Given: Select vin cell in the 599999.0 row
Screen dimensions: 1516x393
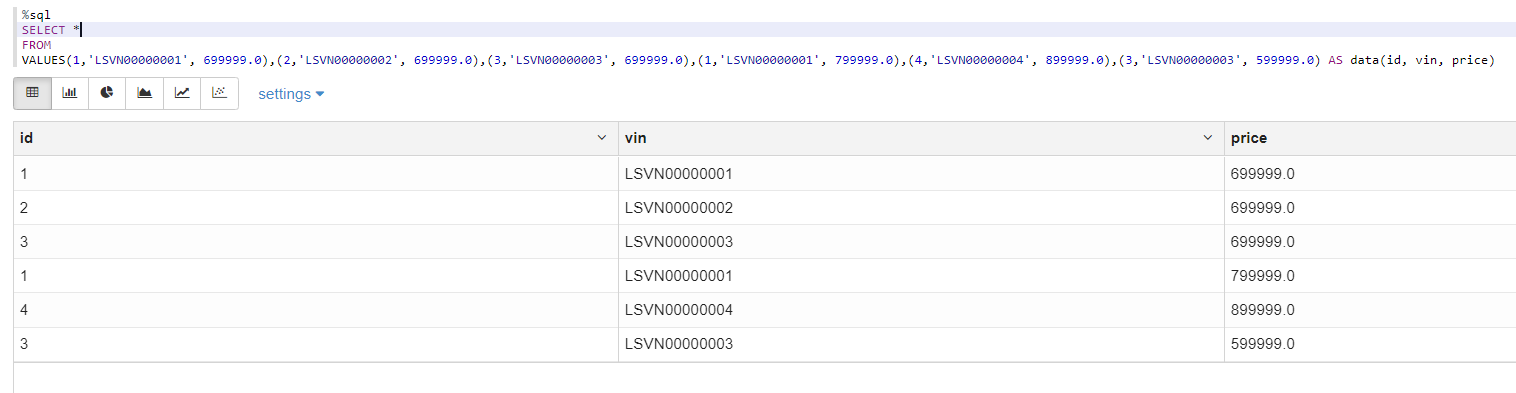Looking at the screenshot, I should point(921,344).
